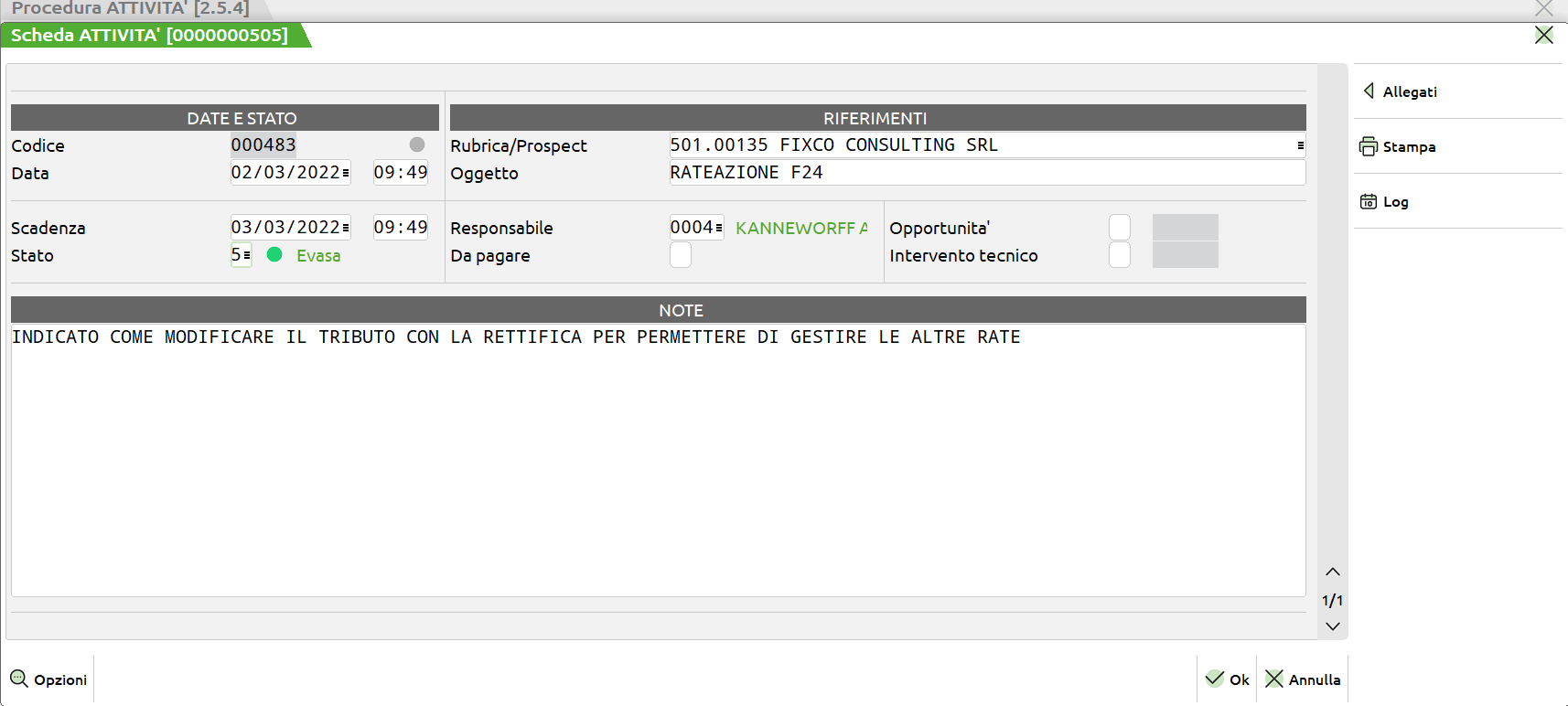Expand the Stato code list
1568x706 pixels.
click(247, 255)
